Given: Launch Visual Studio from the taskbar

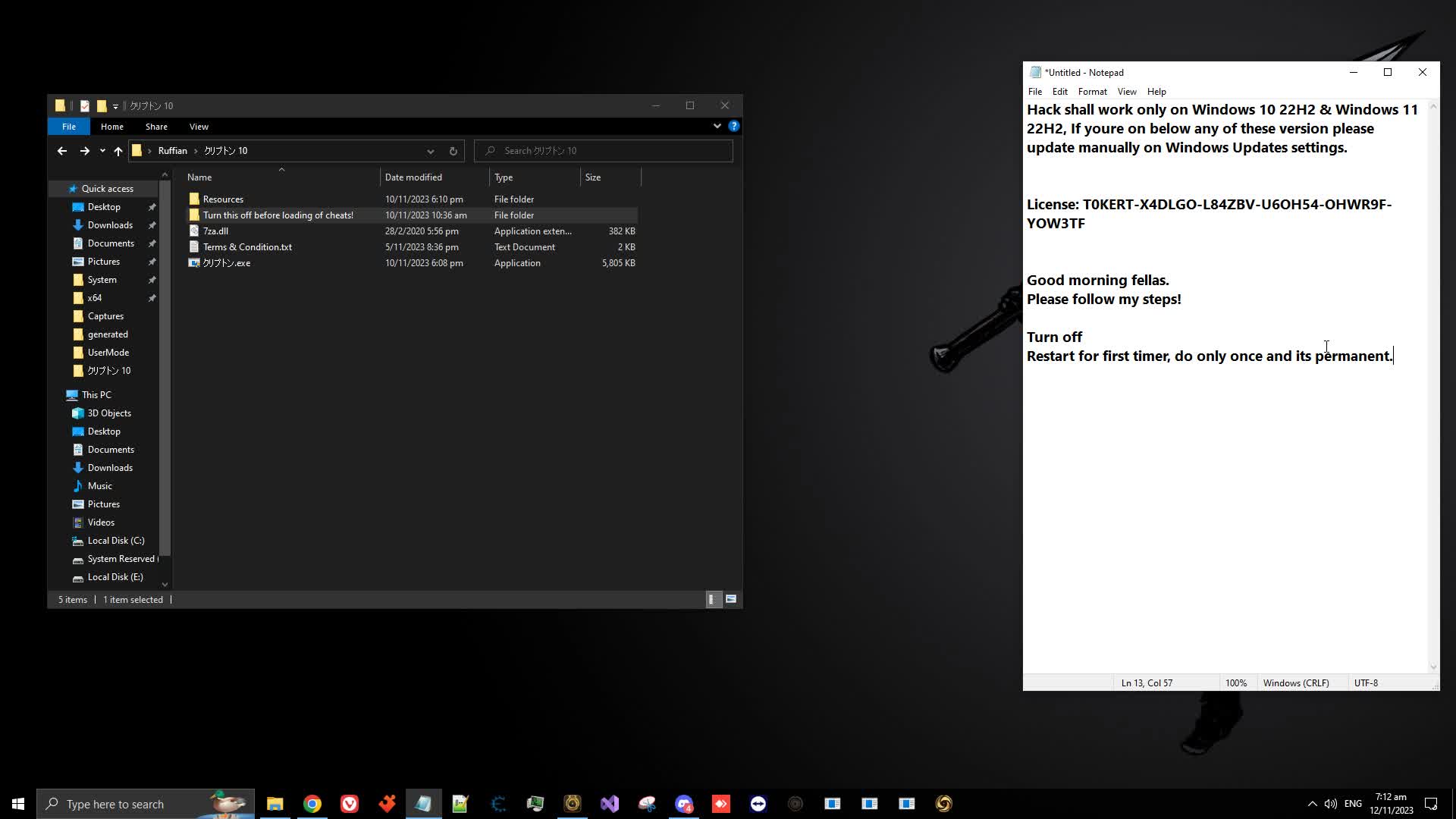Looking at the screenshot, I should [x=610, y=803].
